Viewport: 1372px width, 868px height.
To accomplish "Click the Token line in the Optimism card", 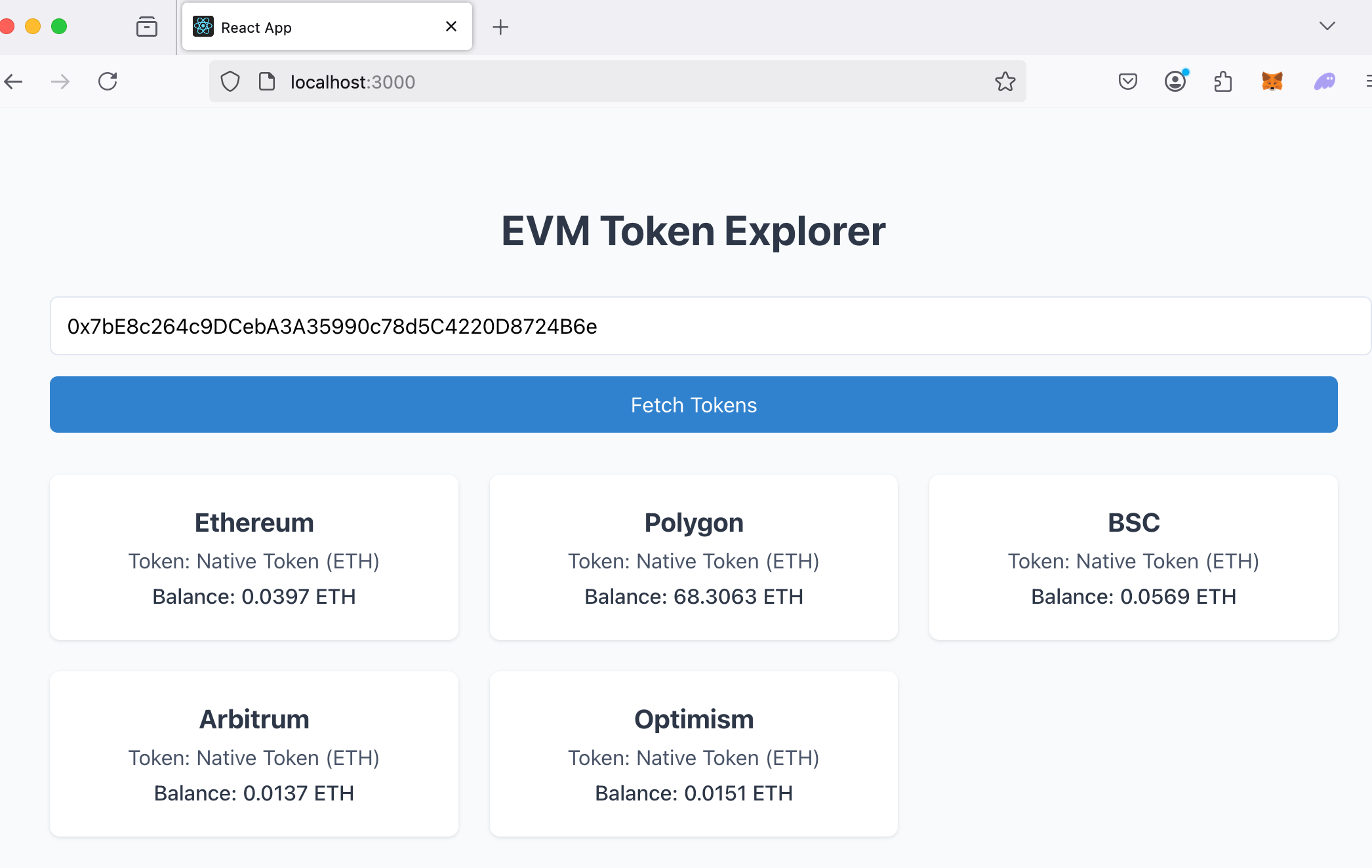I will 694,758.
